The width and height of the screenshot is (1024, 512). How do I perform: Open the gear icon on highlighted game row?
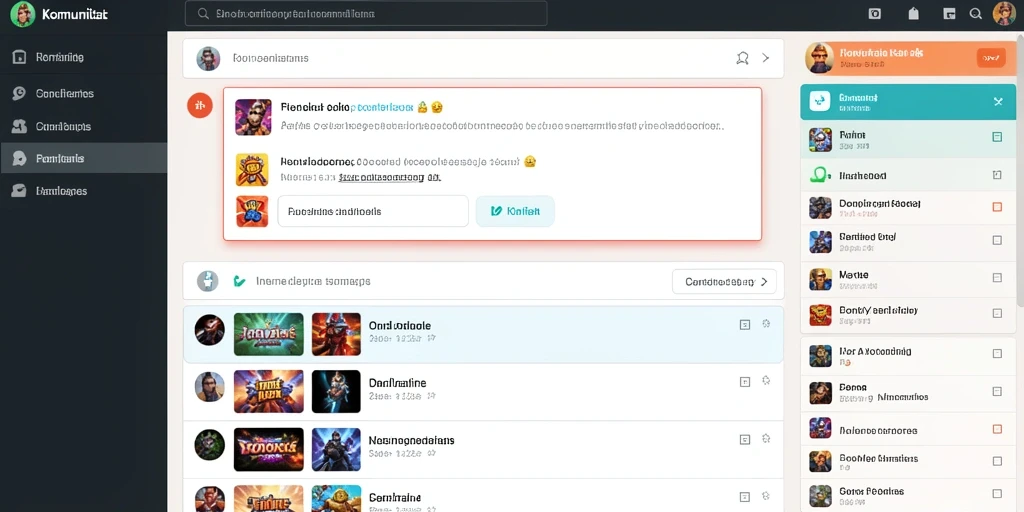(766, 324)
